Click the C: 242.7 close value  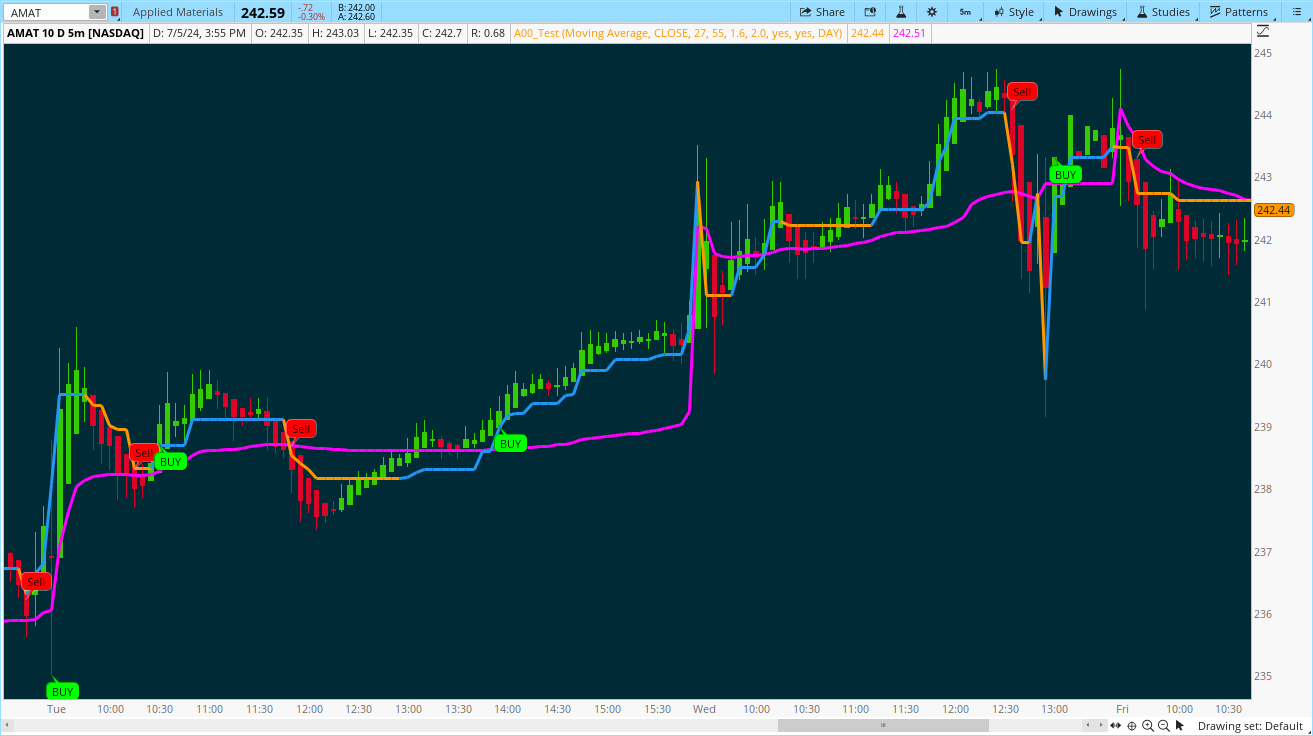tap(443, 33)
